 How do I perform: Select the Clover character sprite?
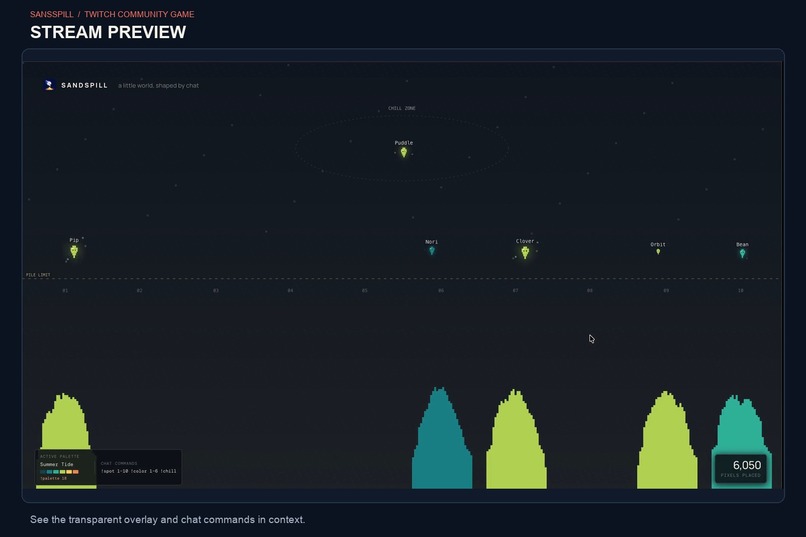click(x=525, y=252)
